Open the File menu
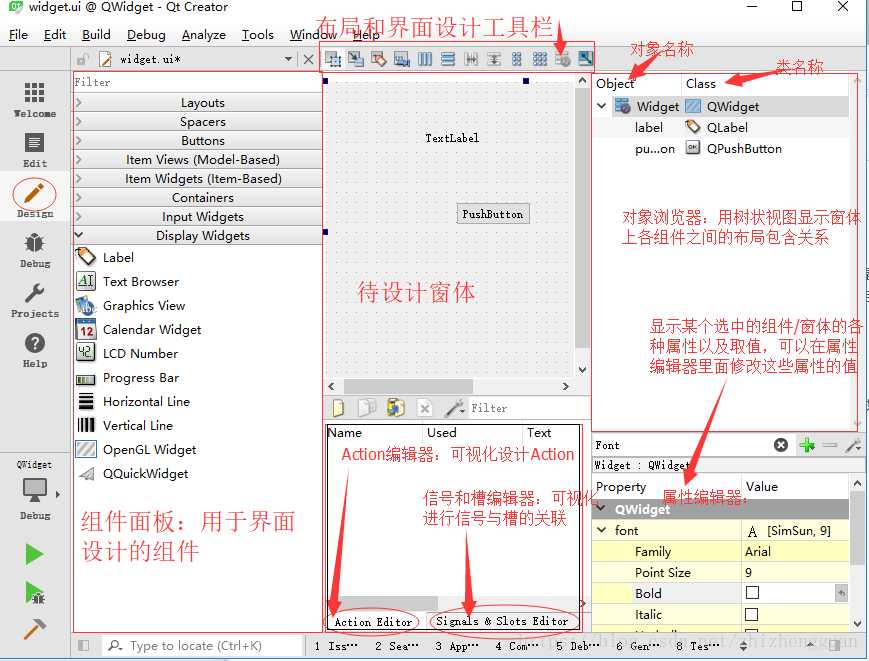The image size is (869, 661). [18, 34]
